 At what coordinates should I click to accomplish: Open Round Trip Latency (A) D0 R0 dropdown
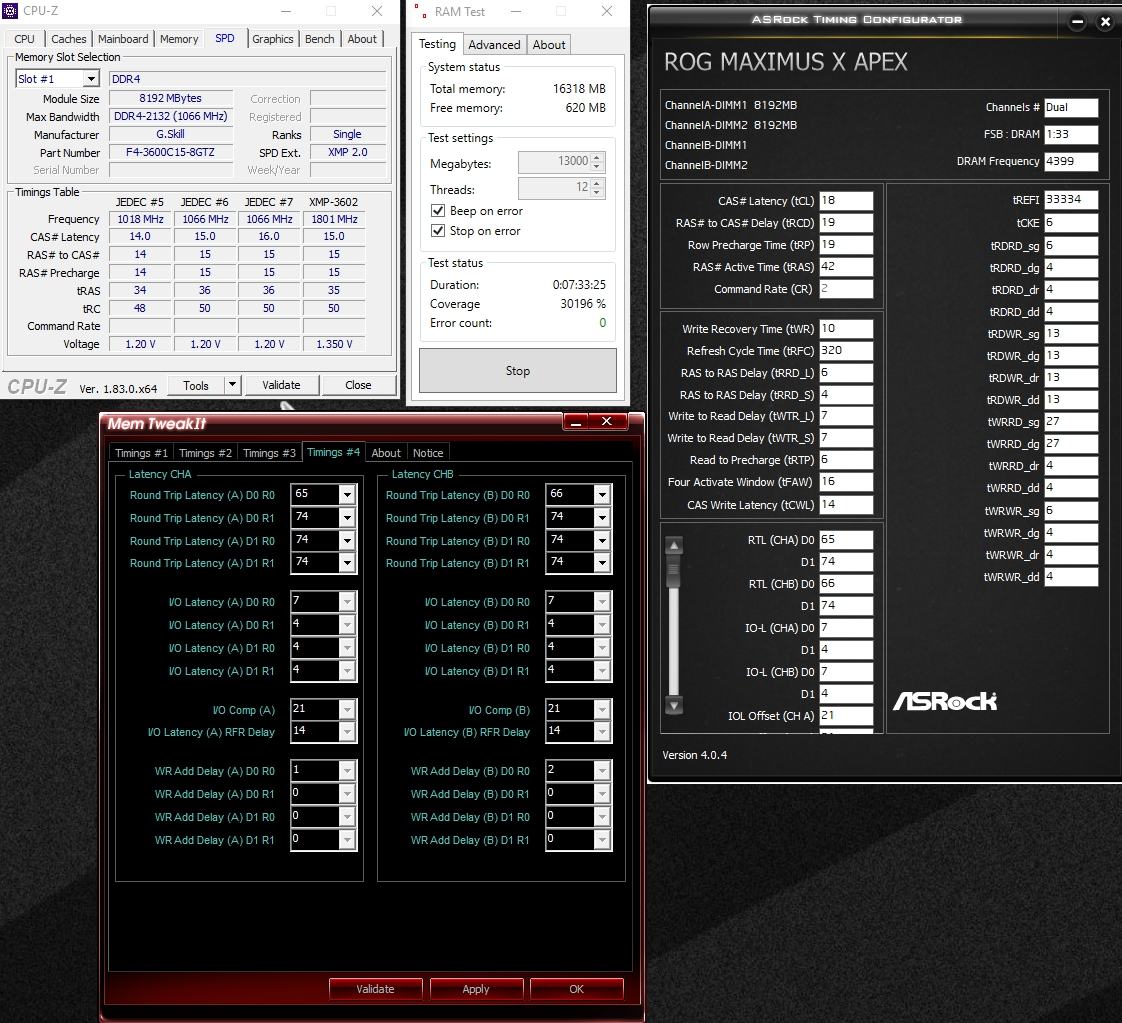(347, 494)
